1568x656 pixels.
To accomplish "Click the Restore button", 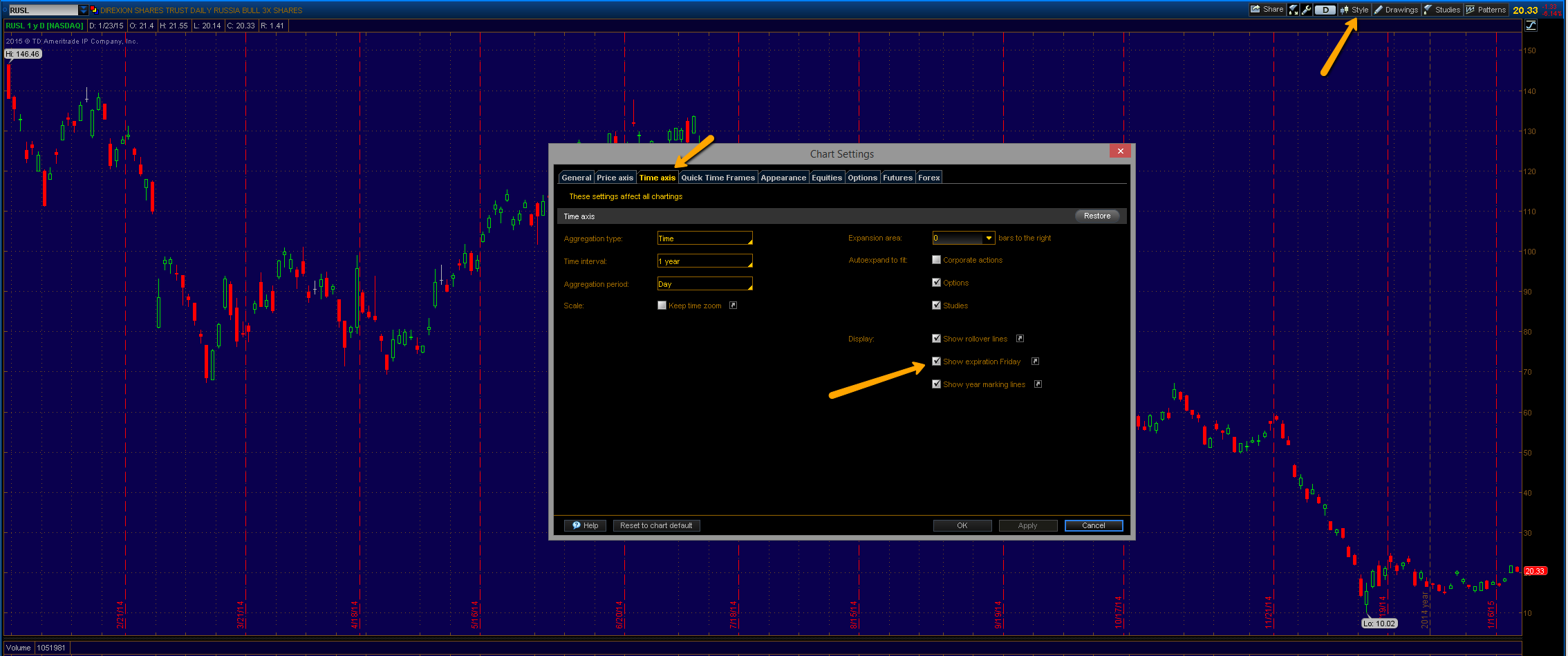I will tap(1096, 216).
